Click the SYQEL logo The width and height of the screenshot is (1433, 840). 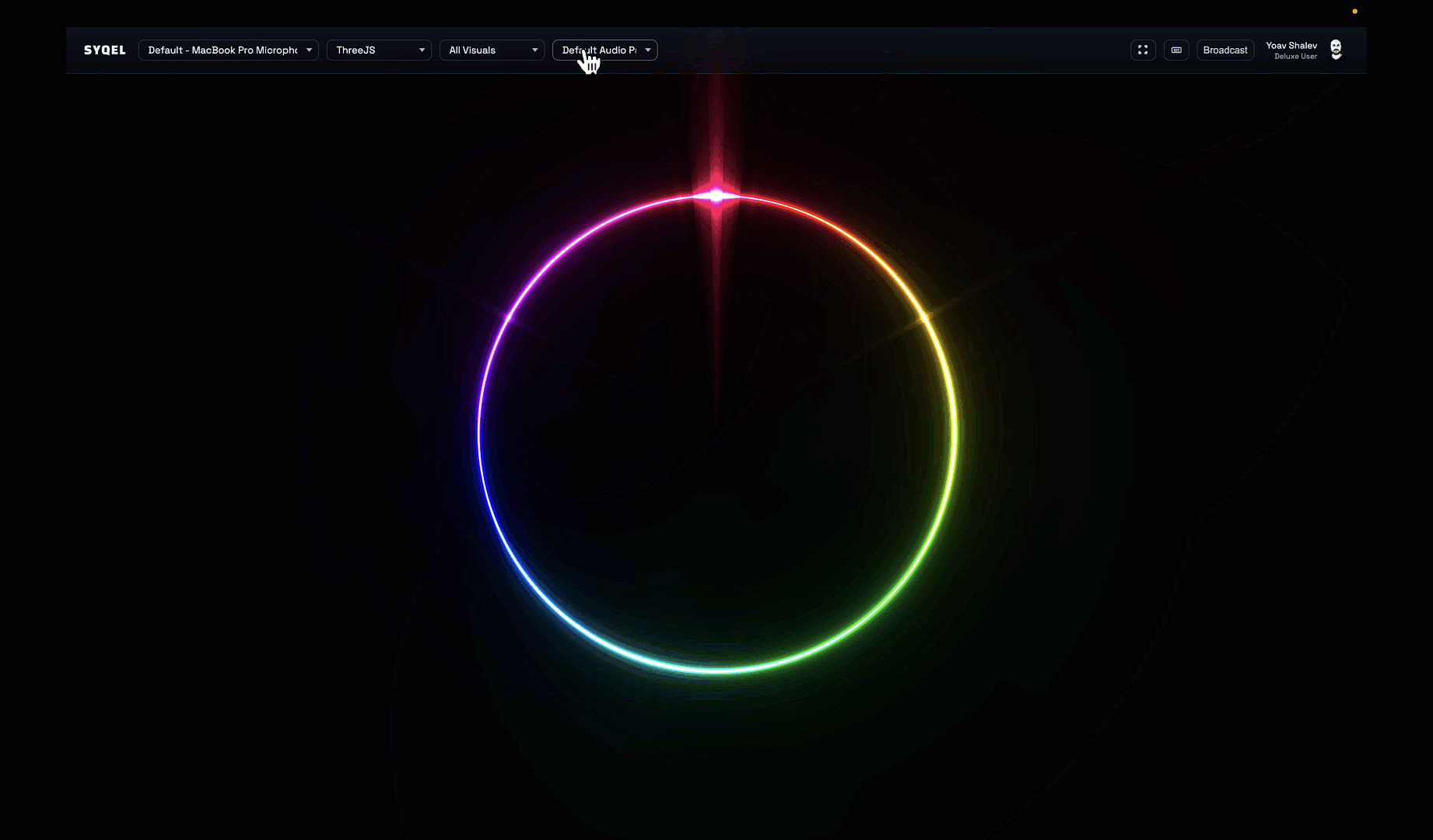point(104,50)
